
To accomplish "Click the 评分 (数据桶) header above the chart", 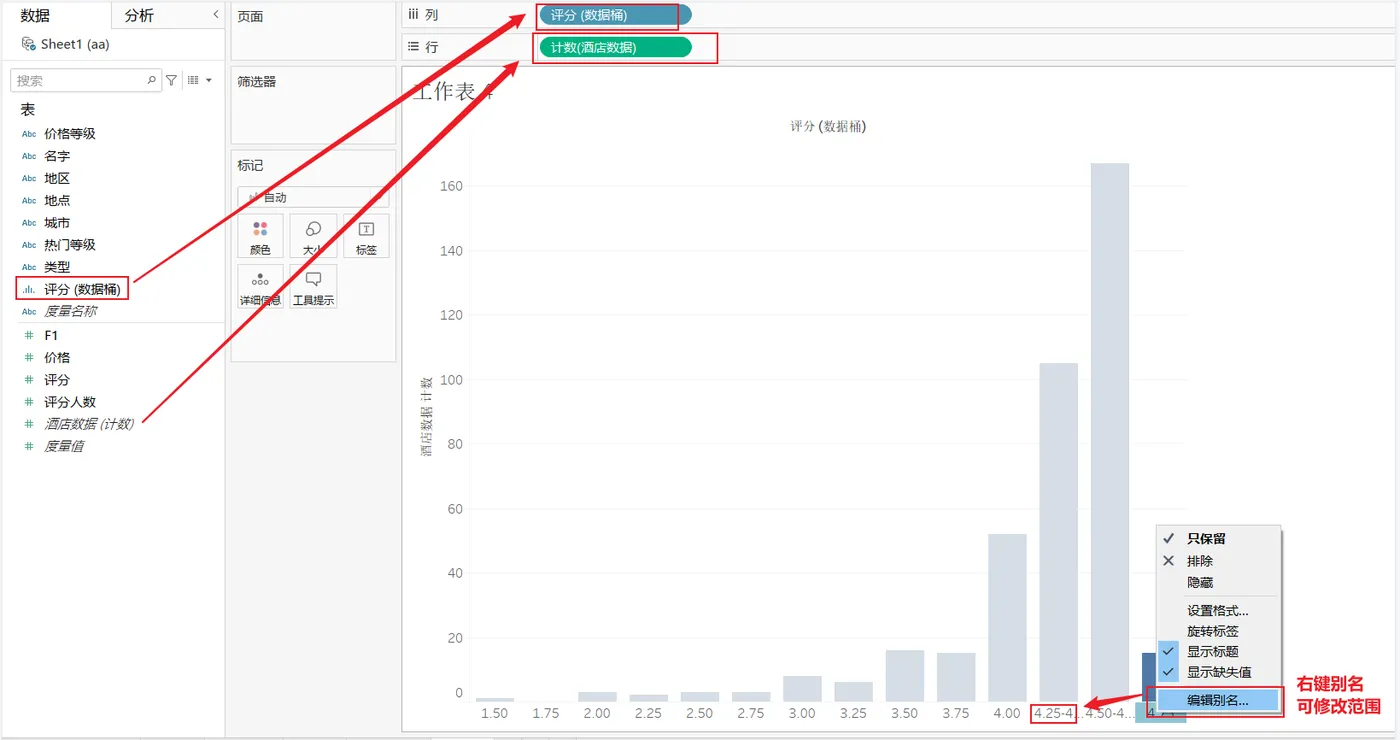I will [x=829, y=126].
